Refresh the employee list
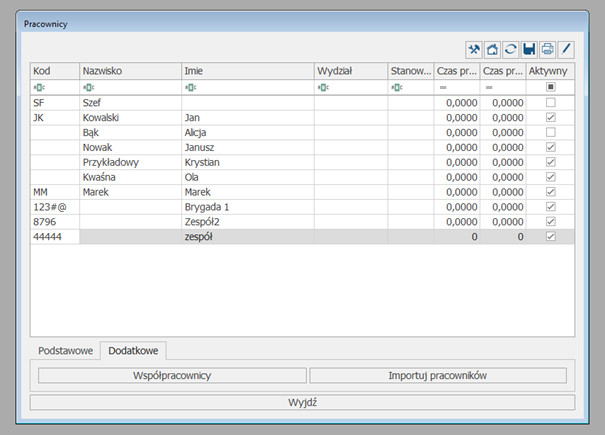This screenshot has height=435, width=605. (x=510, y=49)
